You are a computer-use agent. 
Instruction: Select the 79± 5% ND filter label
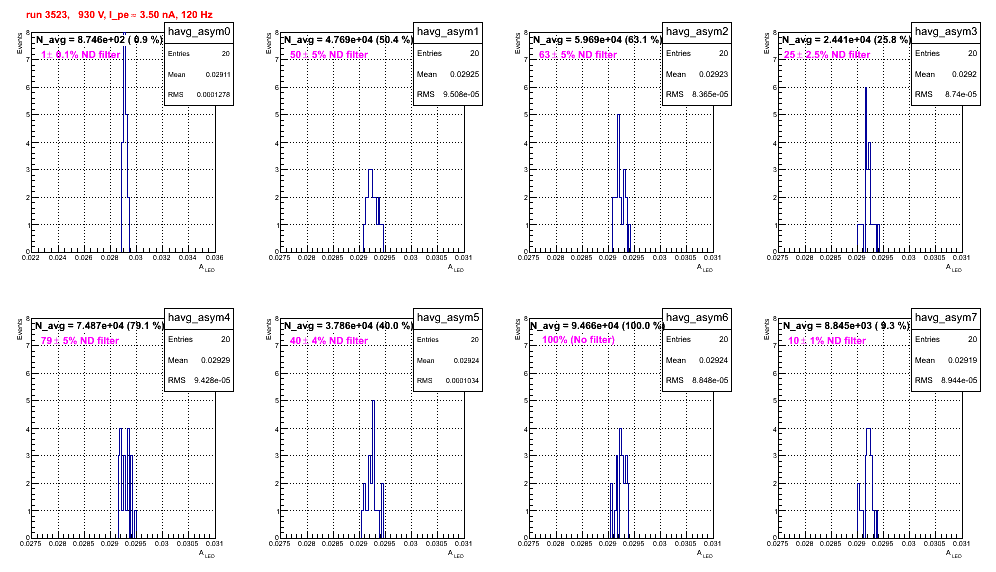[x=80, y=341]
